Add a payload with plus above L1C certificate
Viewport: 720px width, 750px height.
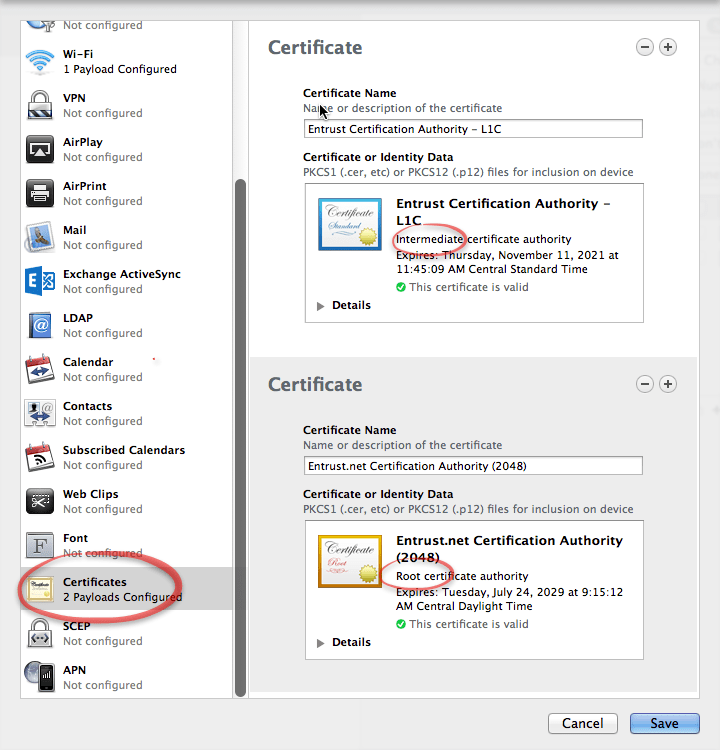tap(668, 47)
